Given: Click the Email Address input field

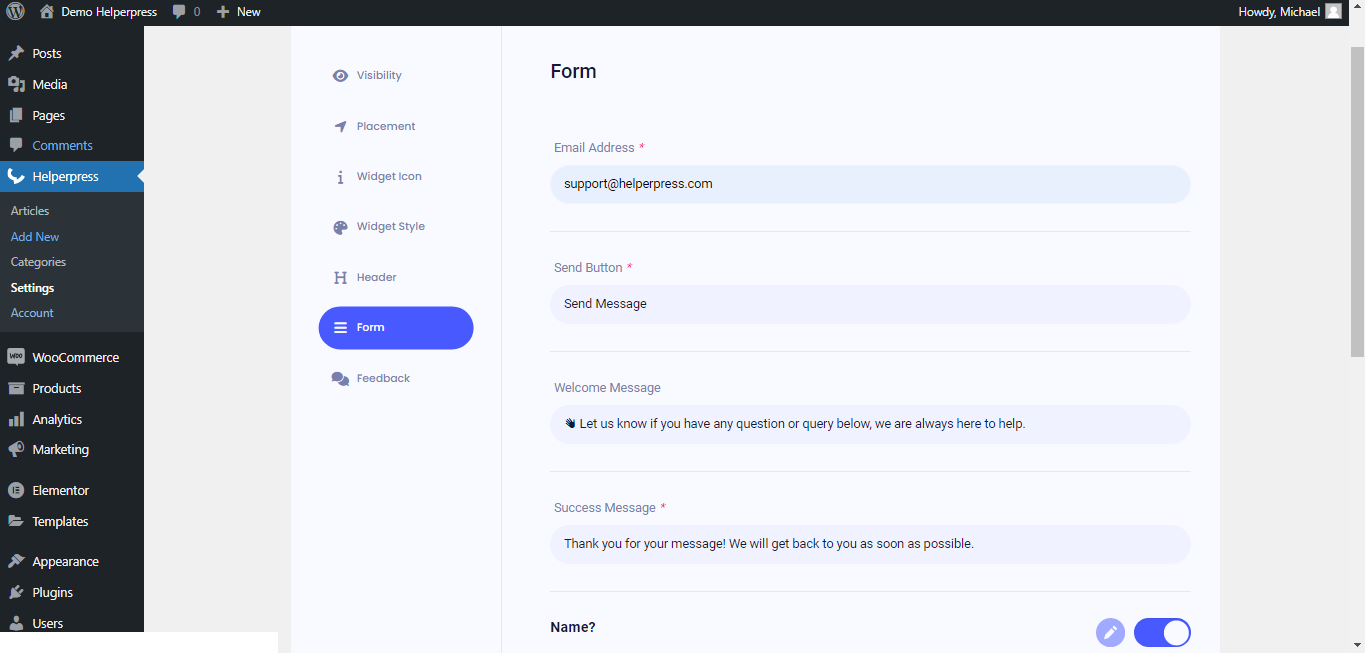Looking at the screenshot, I should point(870,184).
